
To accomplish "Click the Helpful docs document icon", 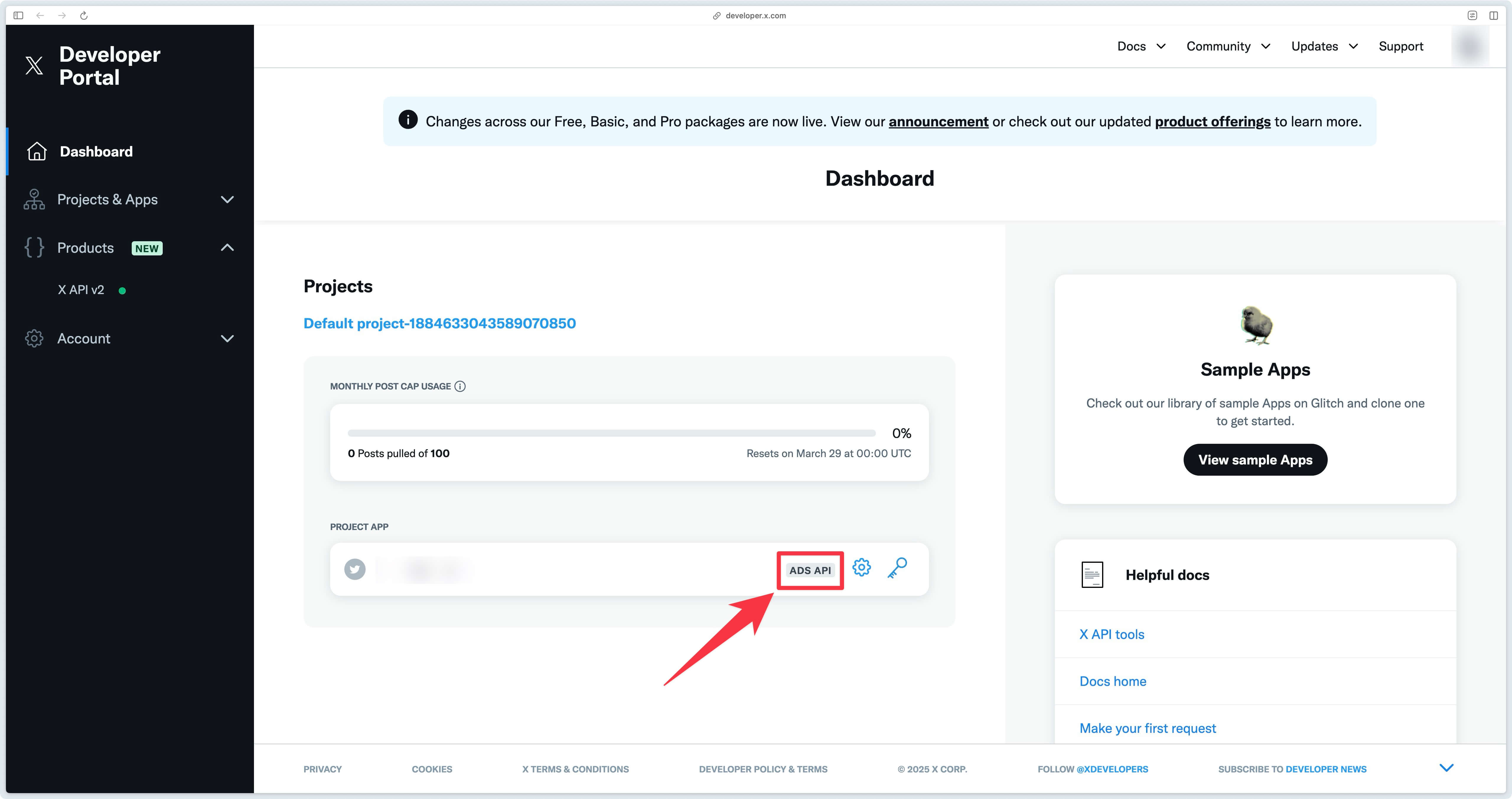I will (x=1092, y=575).
